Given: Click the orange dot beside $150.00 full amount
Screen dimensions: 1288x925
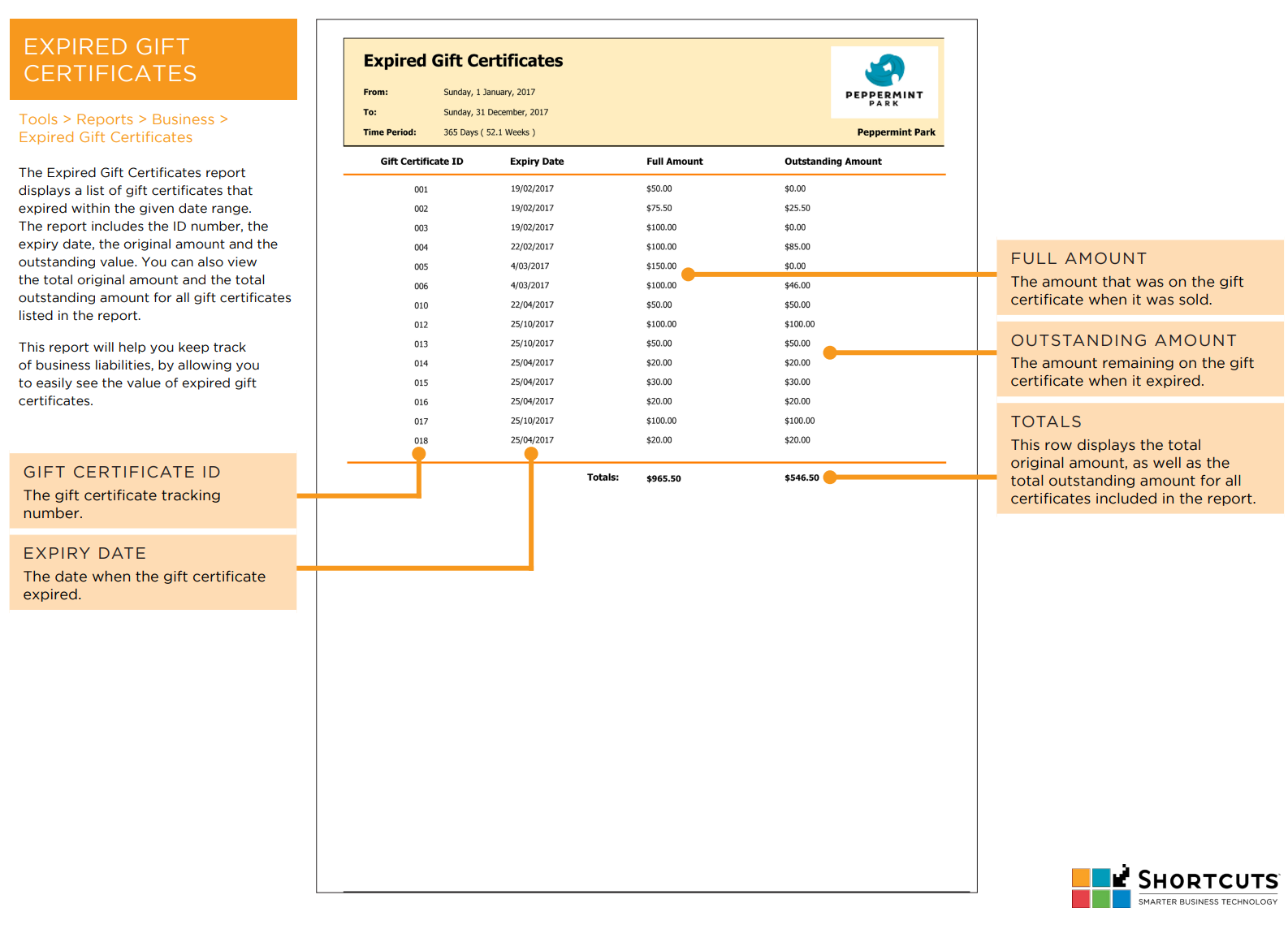Looking at the screenshot, I should pyautogui.click(x=688, y=274).
